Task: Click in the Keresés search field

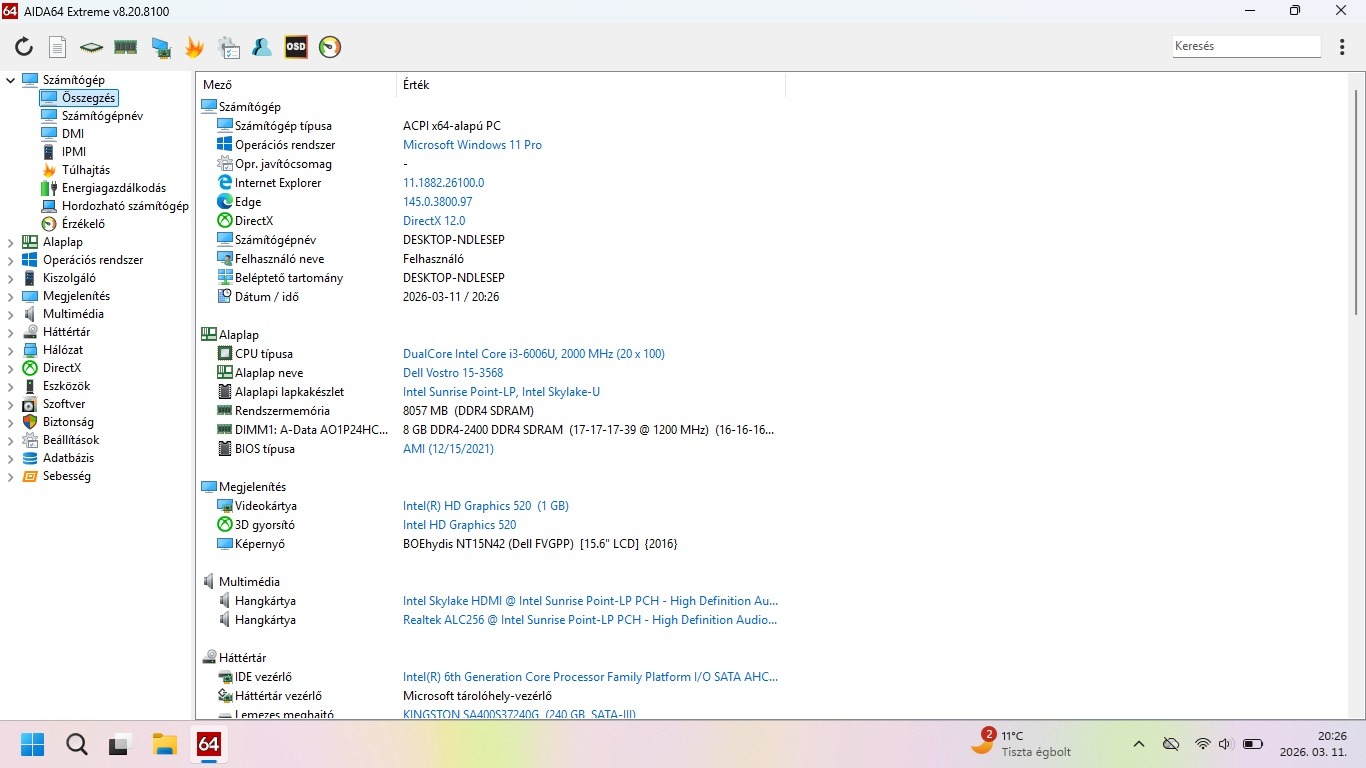Action: coord(1247,46)
